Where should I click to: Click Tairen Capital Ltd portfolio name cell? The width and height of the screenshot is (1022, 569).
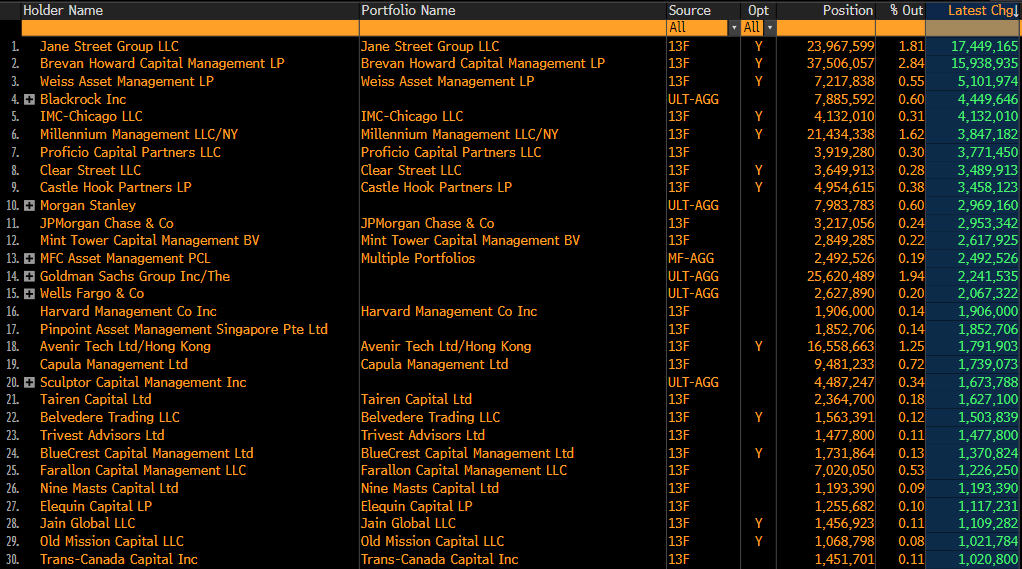pyautogui.click(x=416, y=400)
